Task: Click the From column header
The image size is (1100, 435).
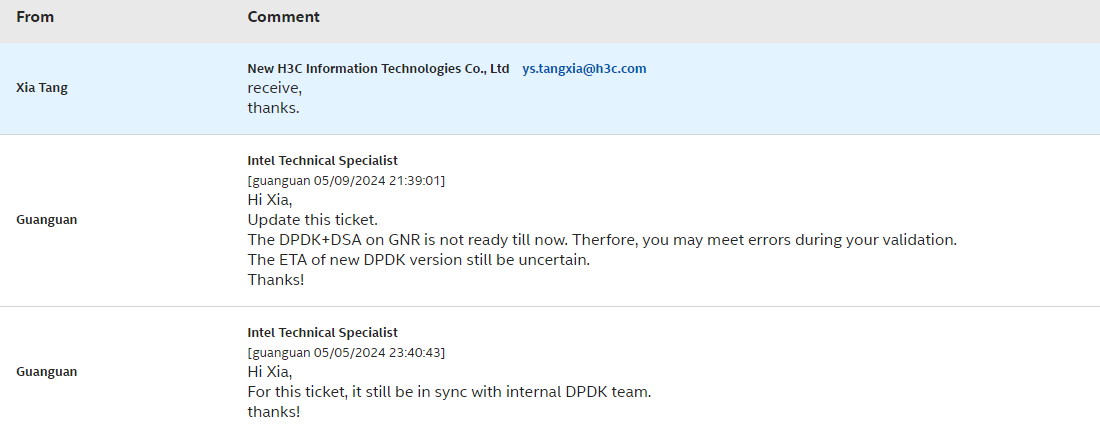Action: click(35, 17)
